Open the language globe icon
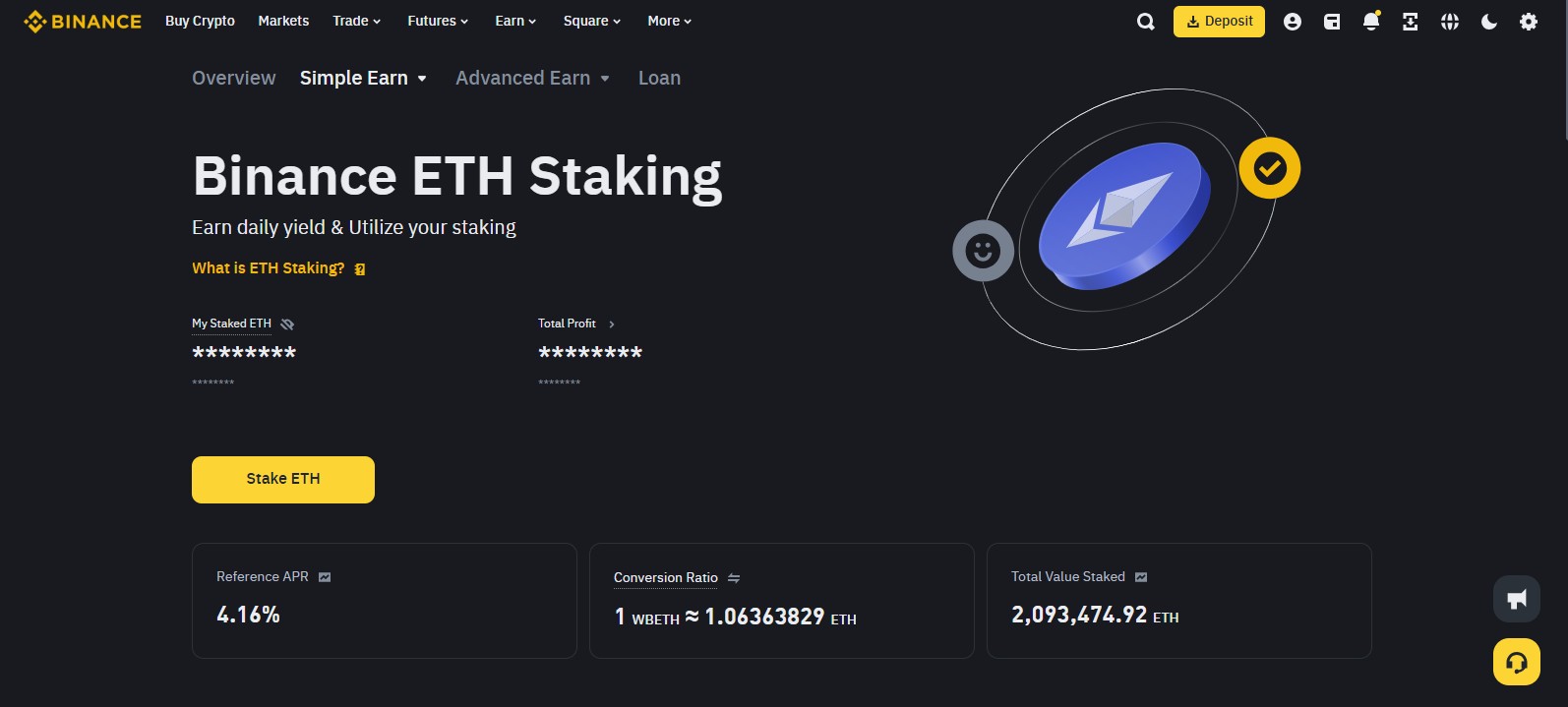The height and width of the screenshot is (707, 1568). (1450, 22)
